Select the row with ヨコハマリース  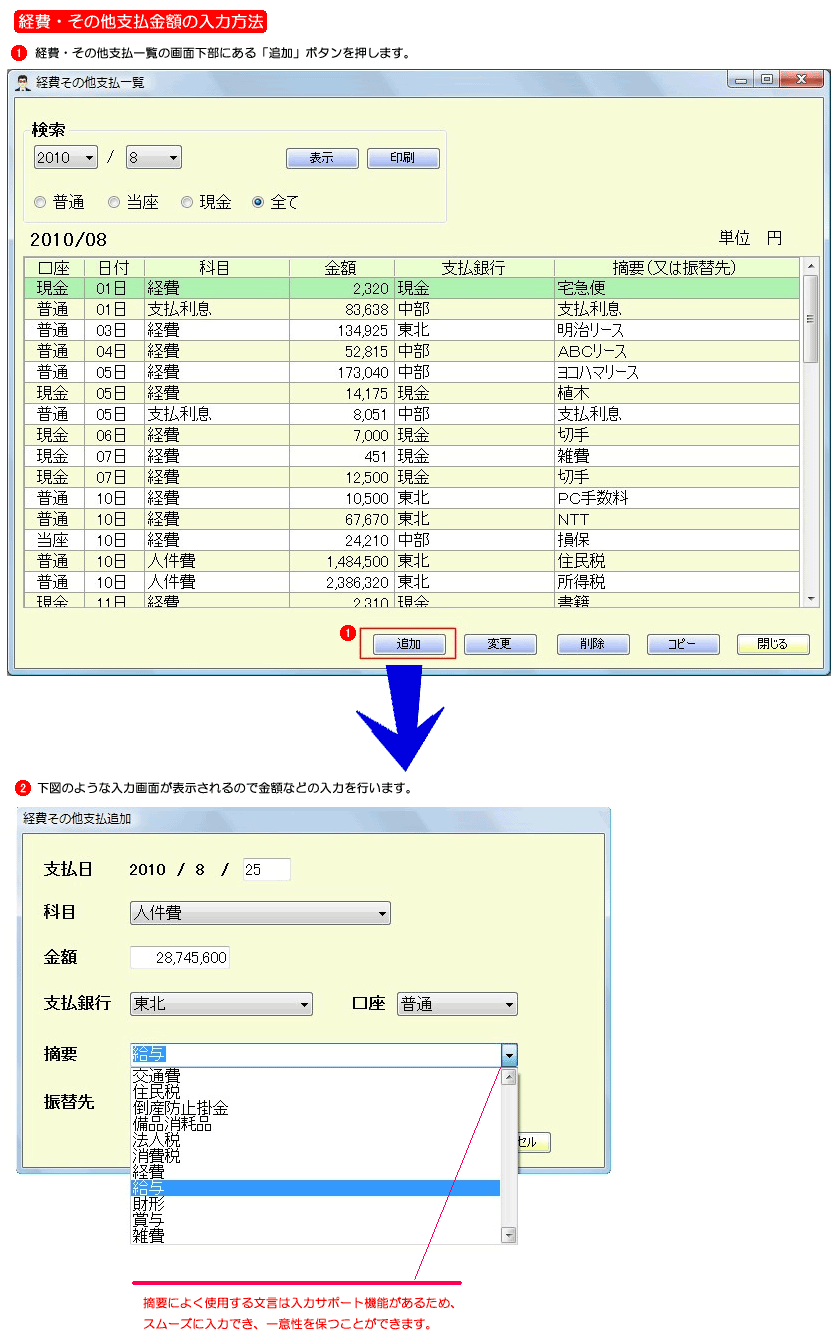point(412,372)
